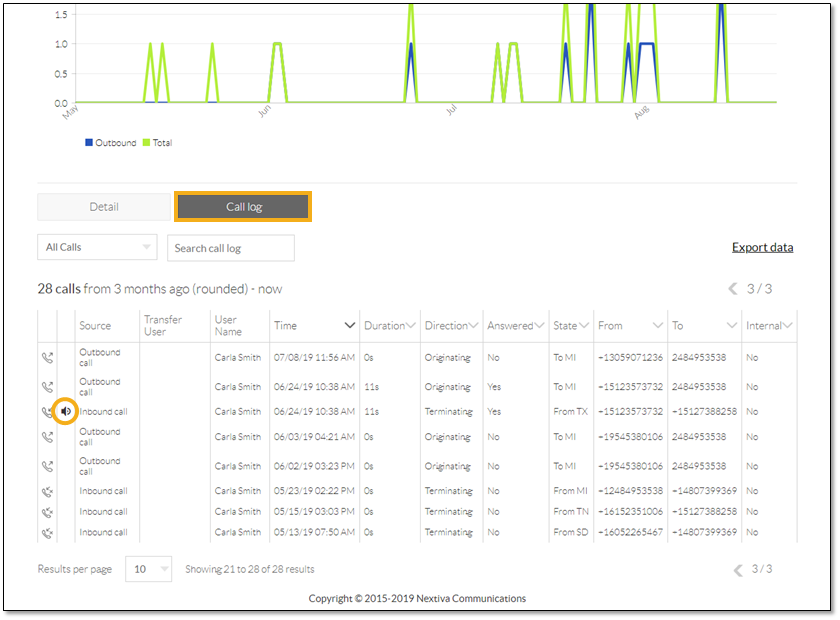Go to previous page using top arrow
Viewport: 840px width, 620px height.
coord(733,289)
